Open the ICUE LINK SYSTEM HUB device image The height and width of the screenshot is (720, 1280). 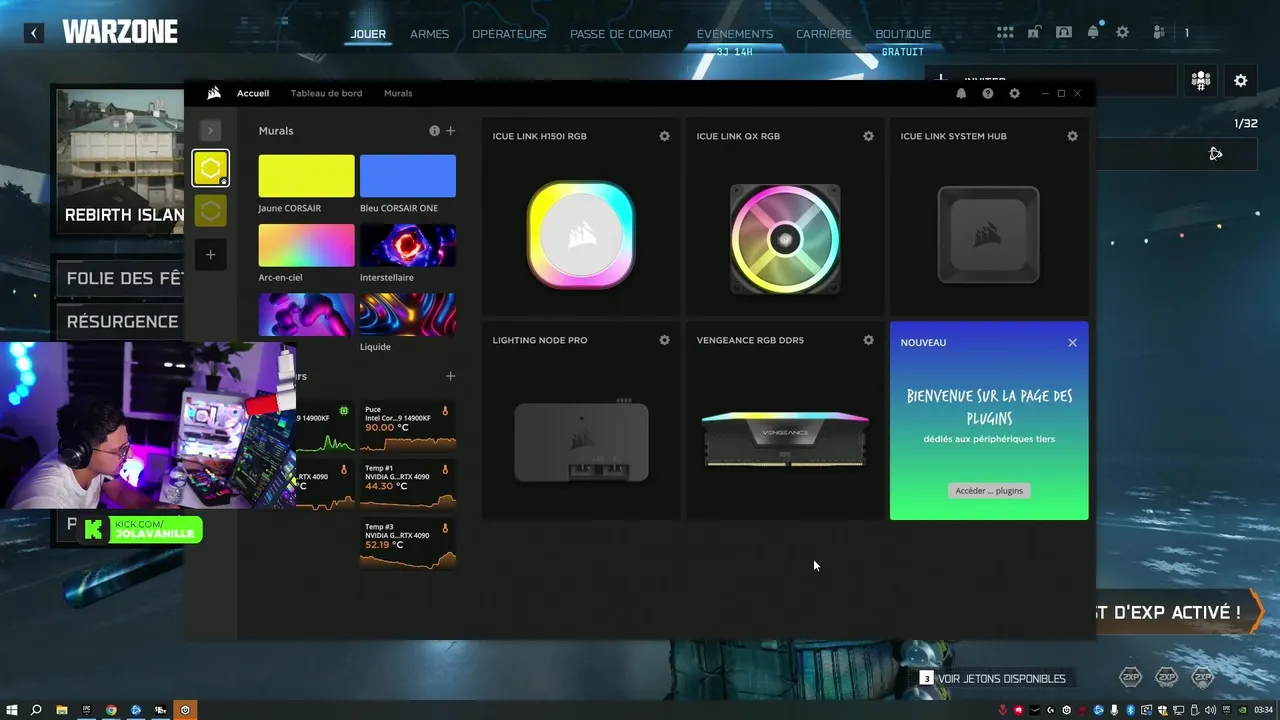[988, 234]
